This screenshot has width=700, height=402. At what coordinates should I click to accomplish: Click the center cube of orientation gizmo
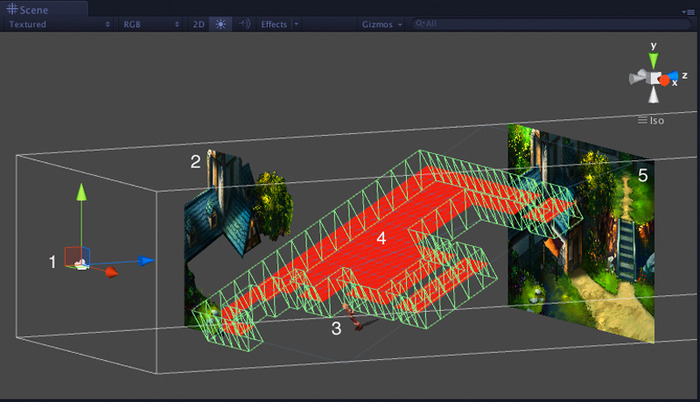click(655, 78)
